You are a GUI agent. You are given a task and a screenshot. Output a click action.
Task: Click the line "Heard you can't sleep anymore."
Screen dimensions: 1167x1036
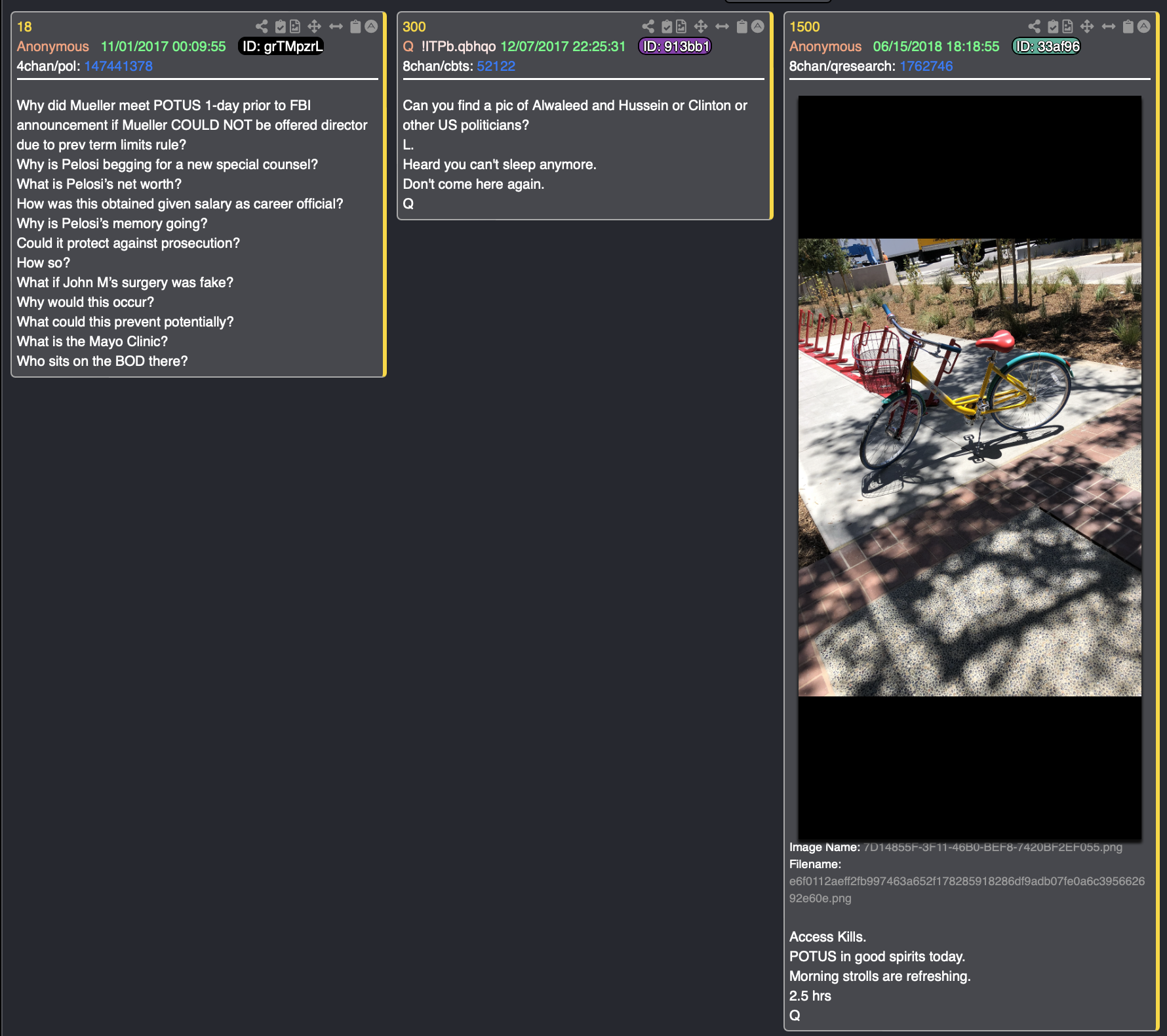tap(500, 165)
